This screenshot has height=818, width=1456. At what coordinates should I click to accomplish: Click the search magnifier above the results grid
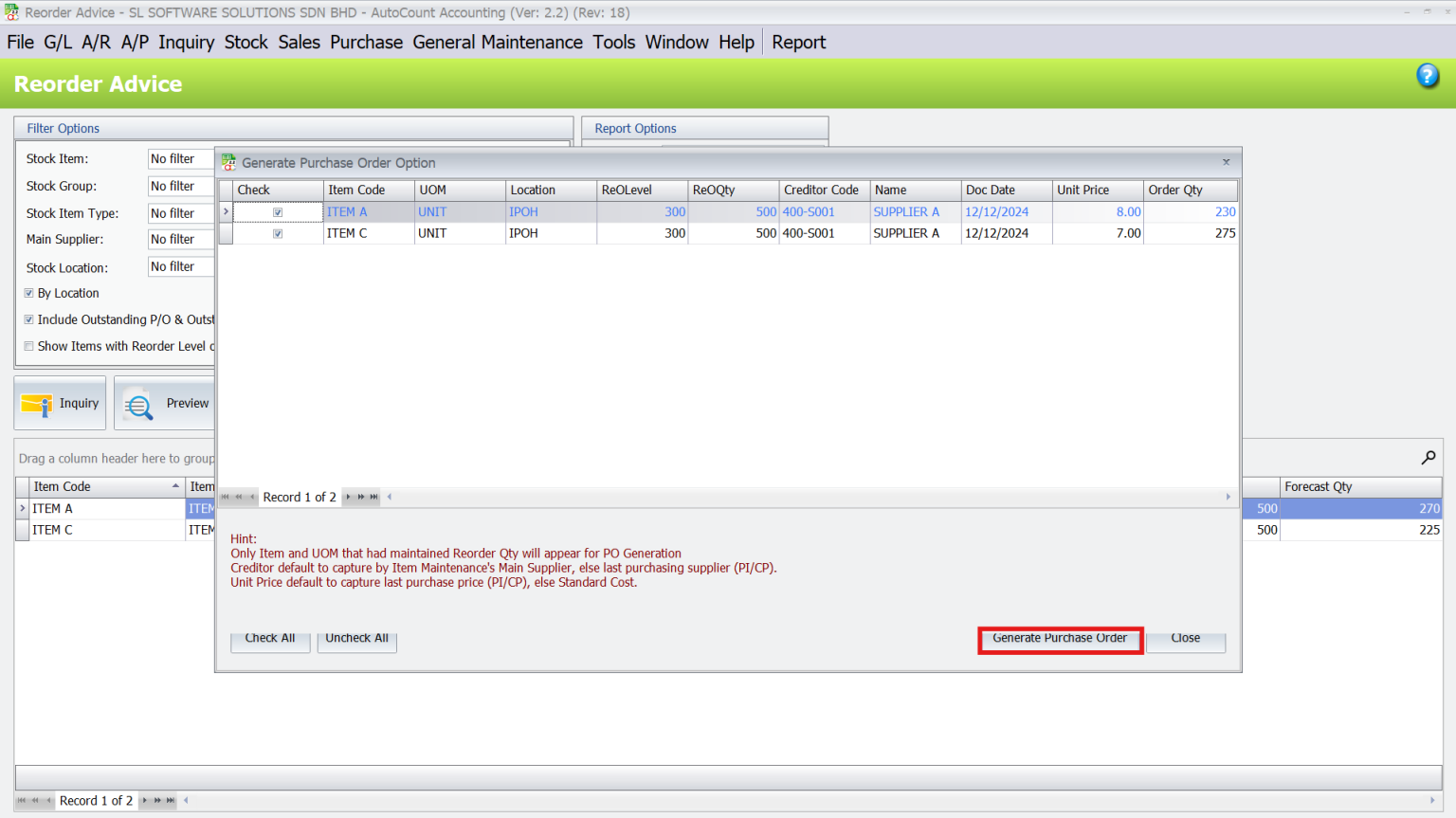(x=1428, y=458)
